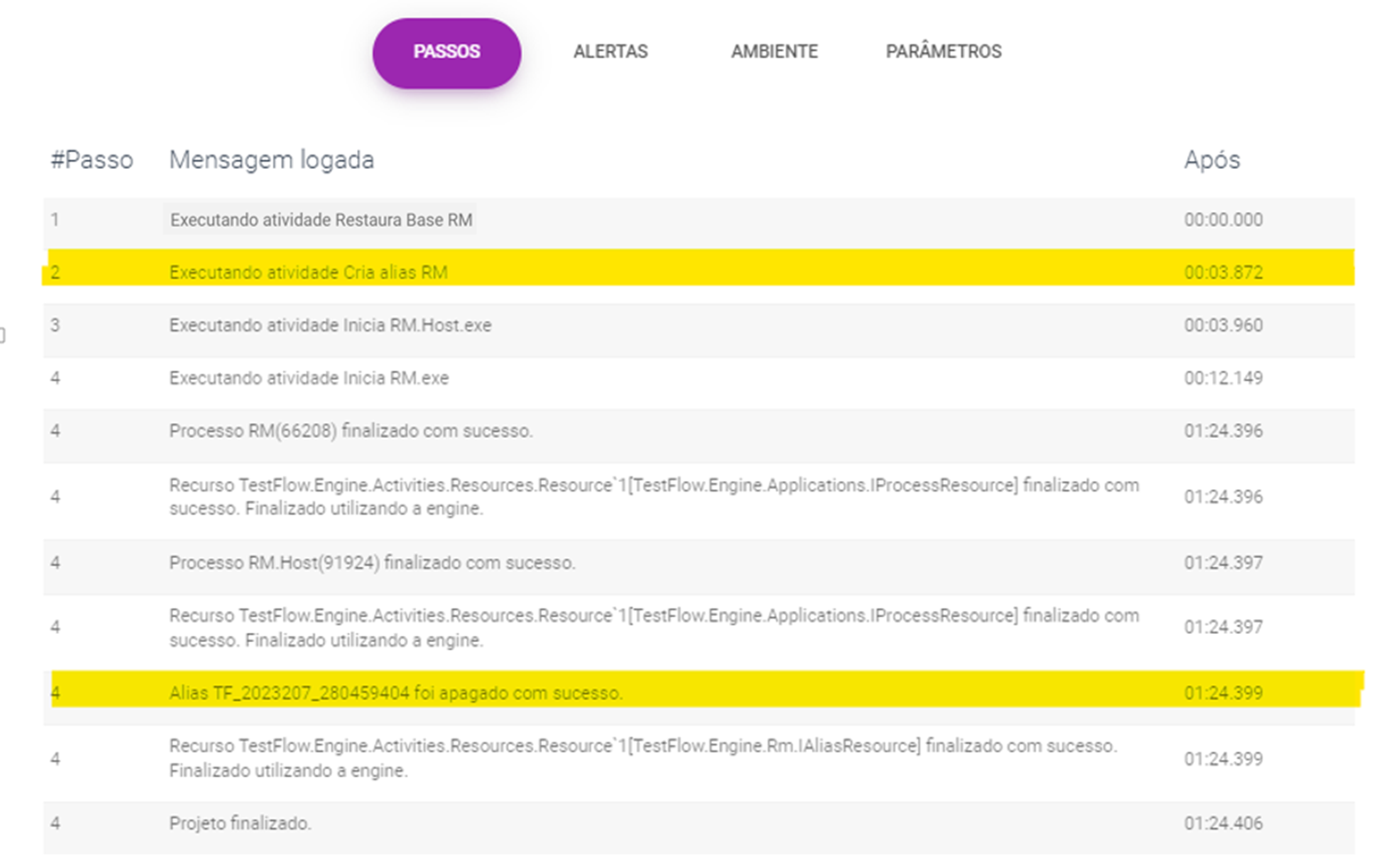
Task: Select the Processo RM(66208) finalizado message
Action: pyautogui.click(x=351, y=432)
